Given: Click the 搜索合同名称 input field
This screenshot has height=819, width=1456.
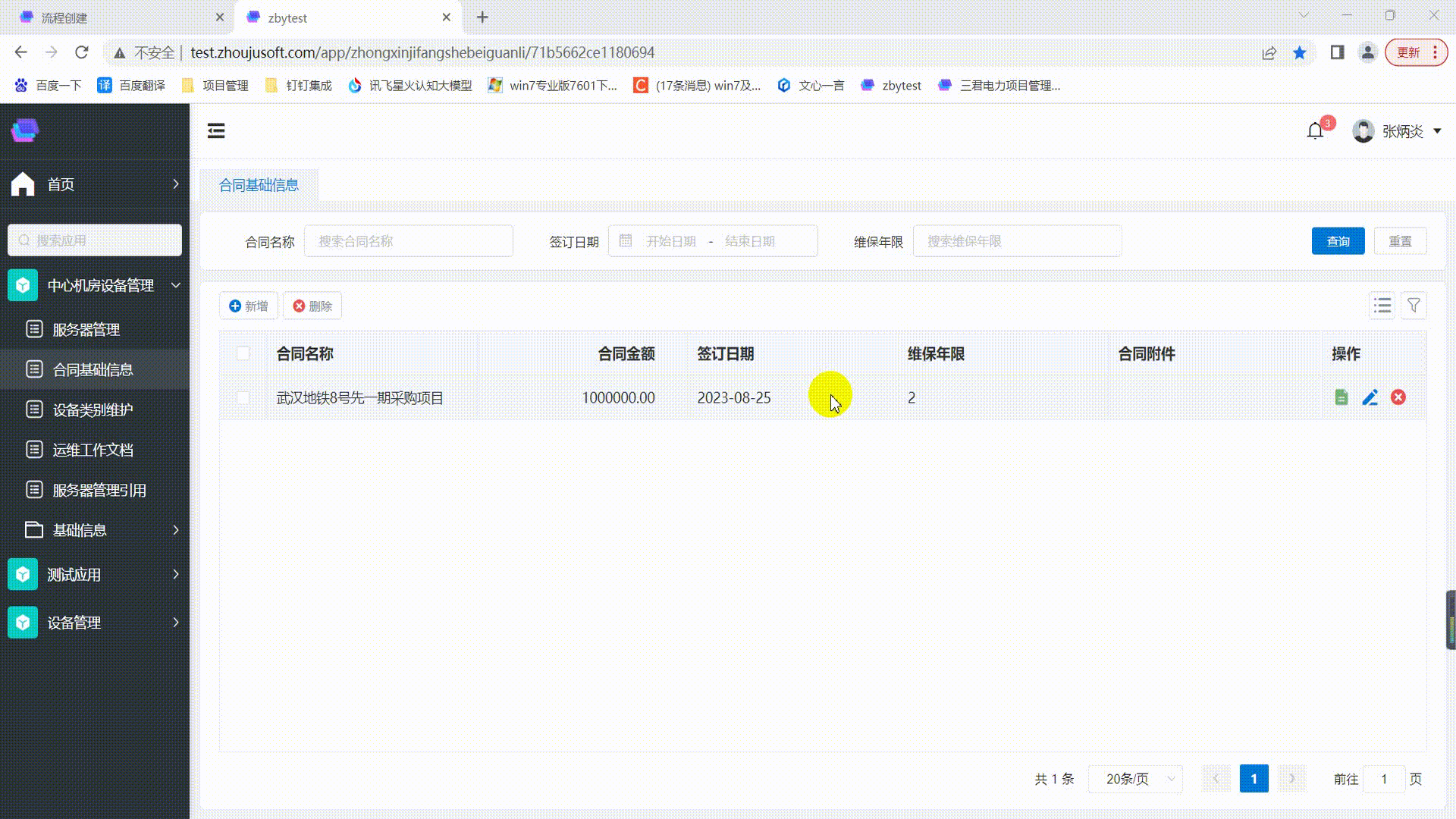Looking at the screenshot, I should pyautogui.click(x=408, y=241).
